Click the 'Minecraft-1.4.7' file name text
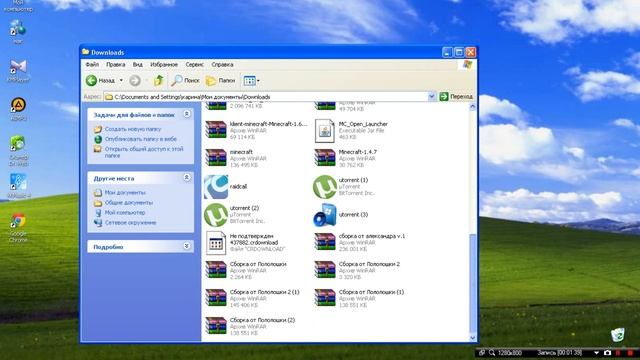This screenshot has height=360, width=640. click(x=358, y=152)
